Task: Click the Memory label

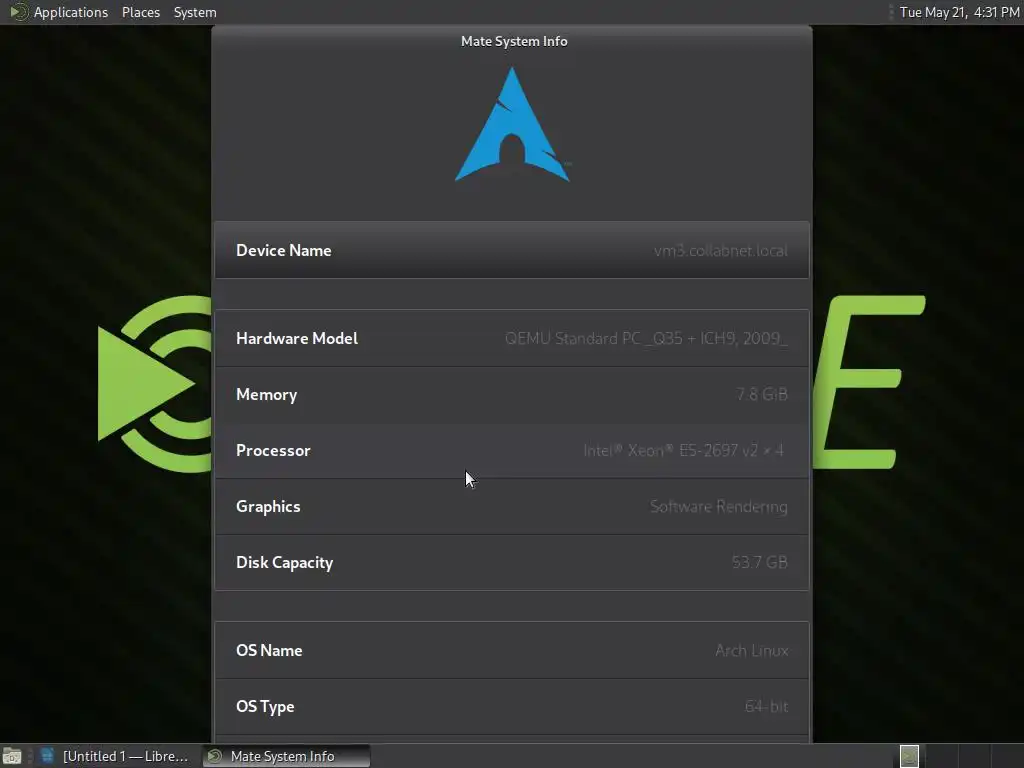Action: (266, 394)
